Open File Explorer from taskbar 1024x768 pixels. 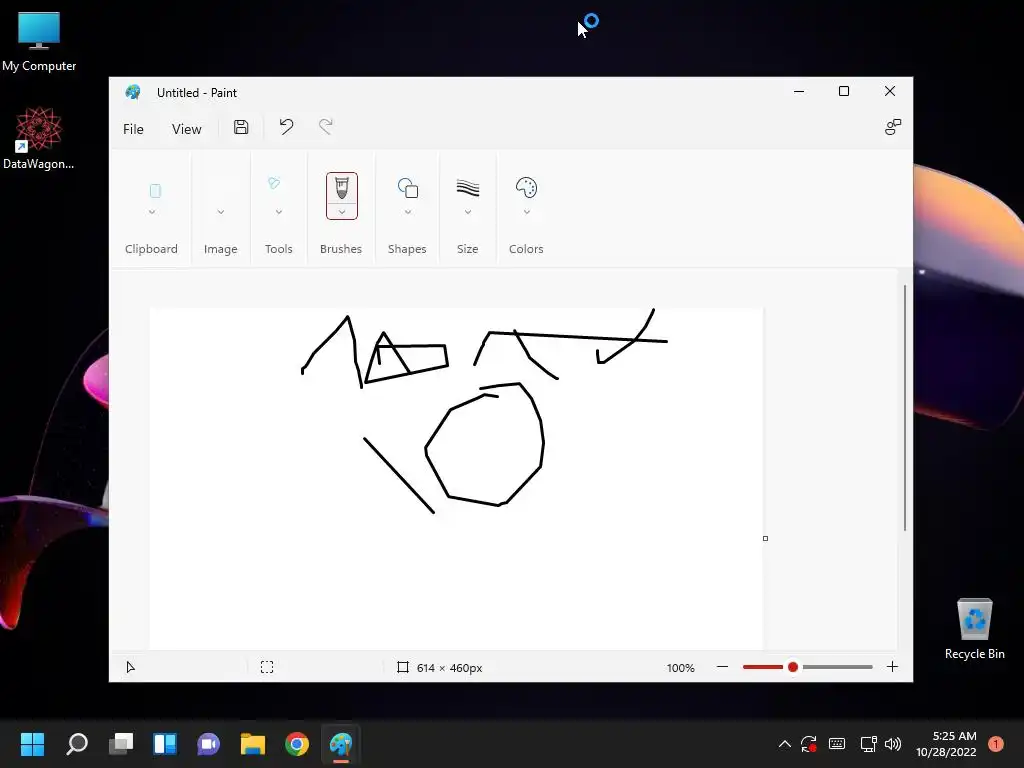pyautogui.click(x=253, y=744)
